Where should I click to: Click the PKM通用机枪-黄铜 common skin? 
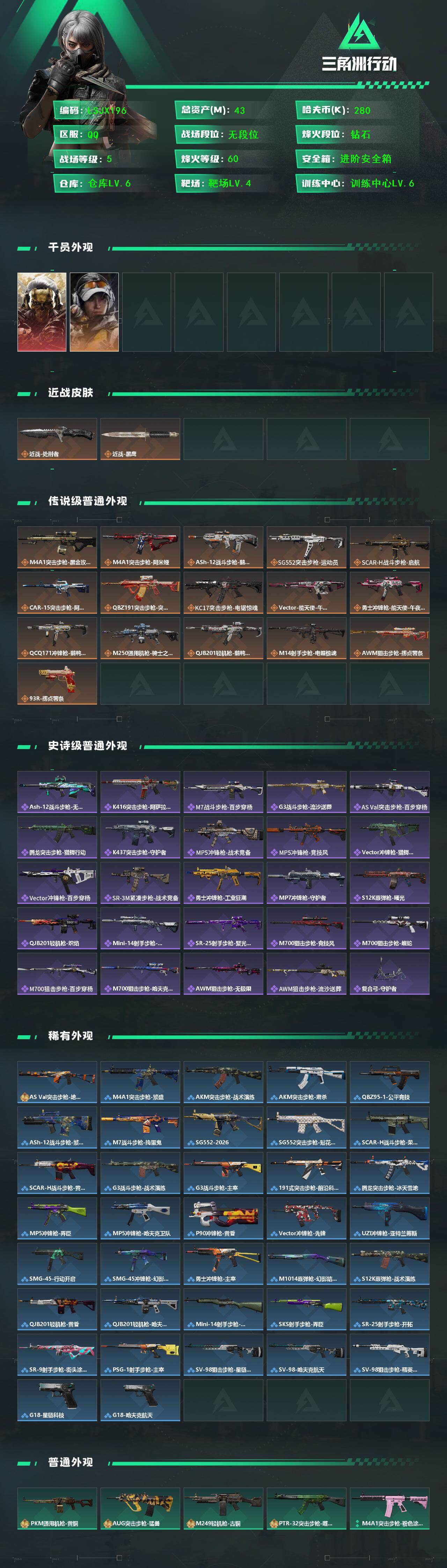(x=57, y=1508)
